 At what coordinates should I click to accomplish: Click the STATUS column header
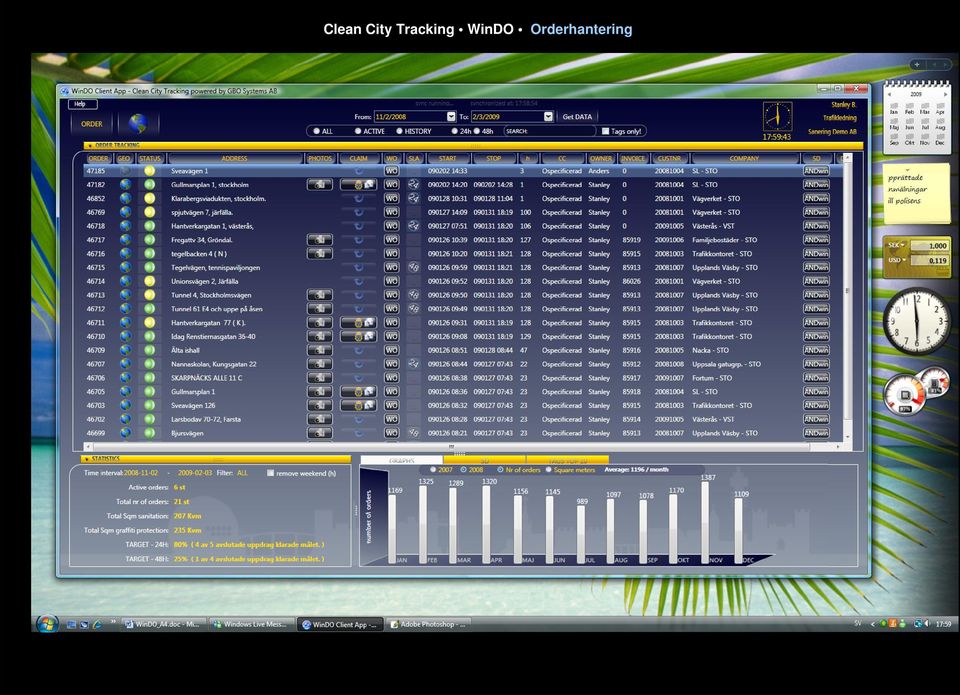click(149, 159)
